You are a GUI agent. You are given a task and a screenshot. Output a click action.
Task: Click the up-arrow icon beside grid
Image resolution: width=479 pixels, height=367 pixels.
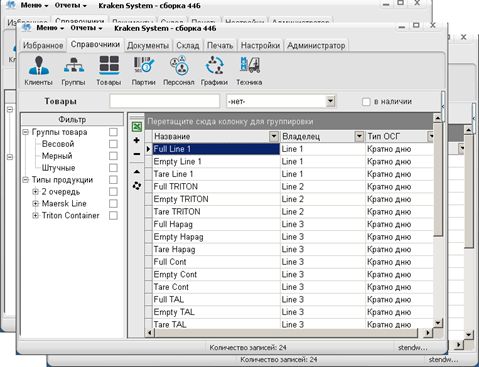click(137, 172)
